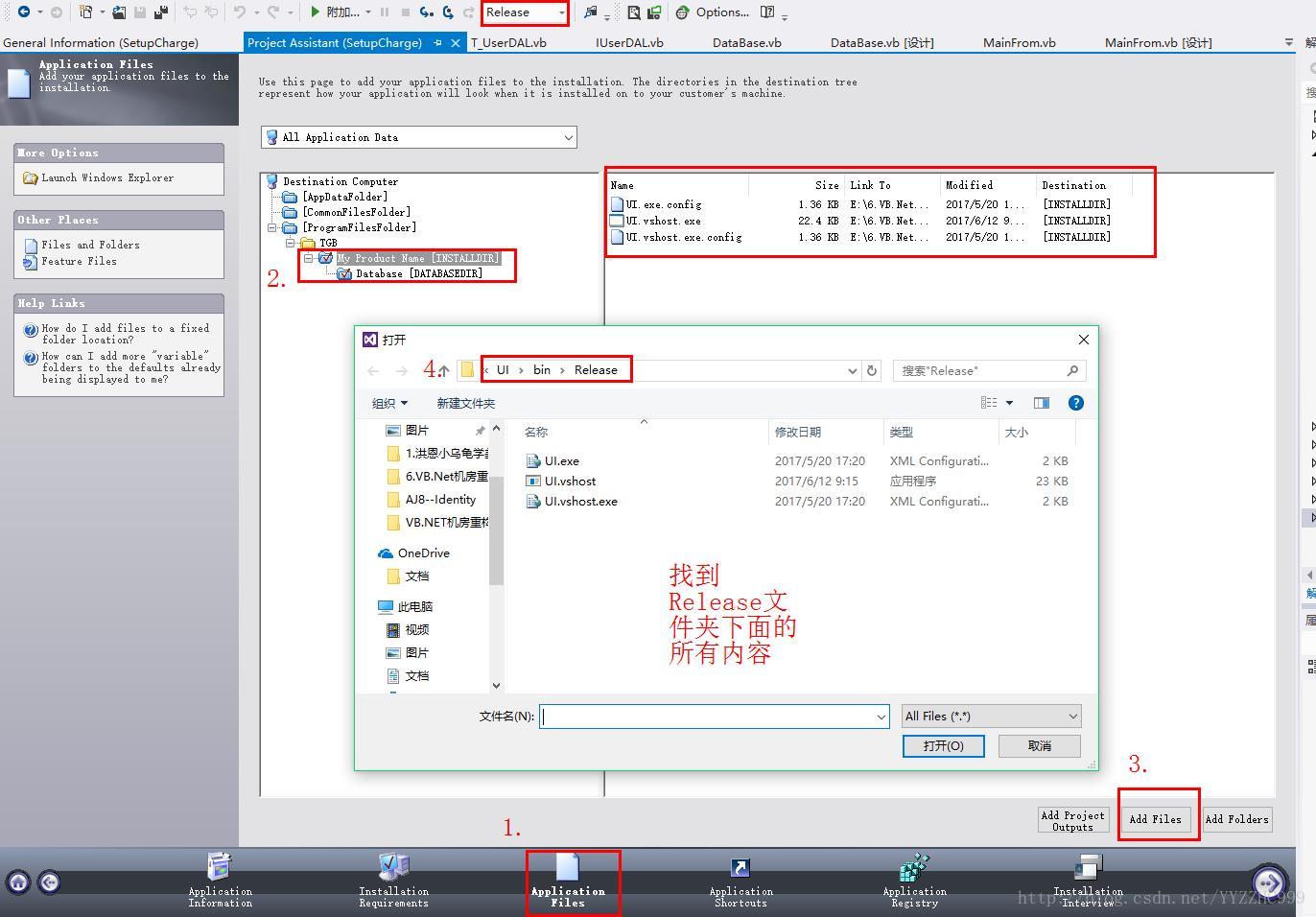Switch to T_UserDAL.vb tab
The image size is (1316, 917).
tap(508, 42)
